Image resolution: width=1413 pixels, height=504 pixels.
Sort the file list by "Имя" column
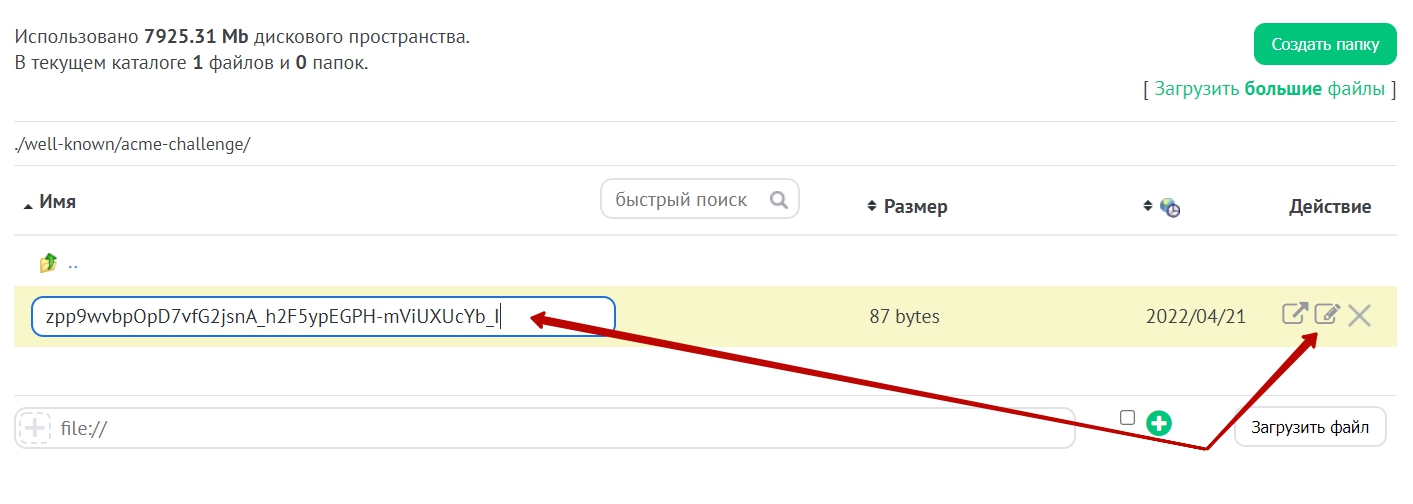[57, 202]
